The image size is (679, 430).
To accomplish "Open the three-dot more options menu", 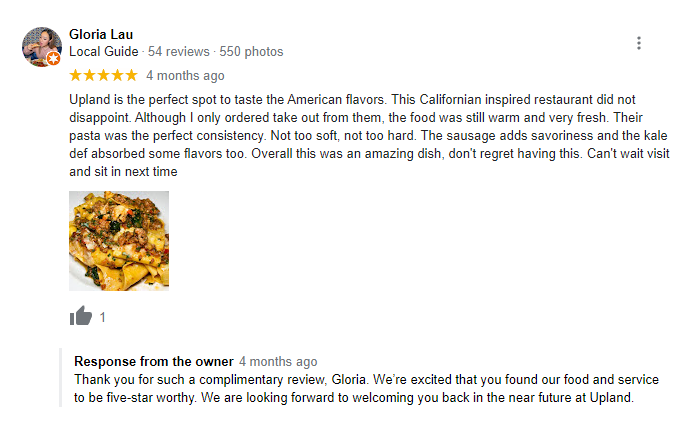I will (x=639, y=43).
